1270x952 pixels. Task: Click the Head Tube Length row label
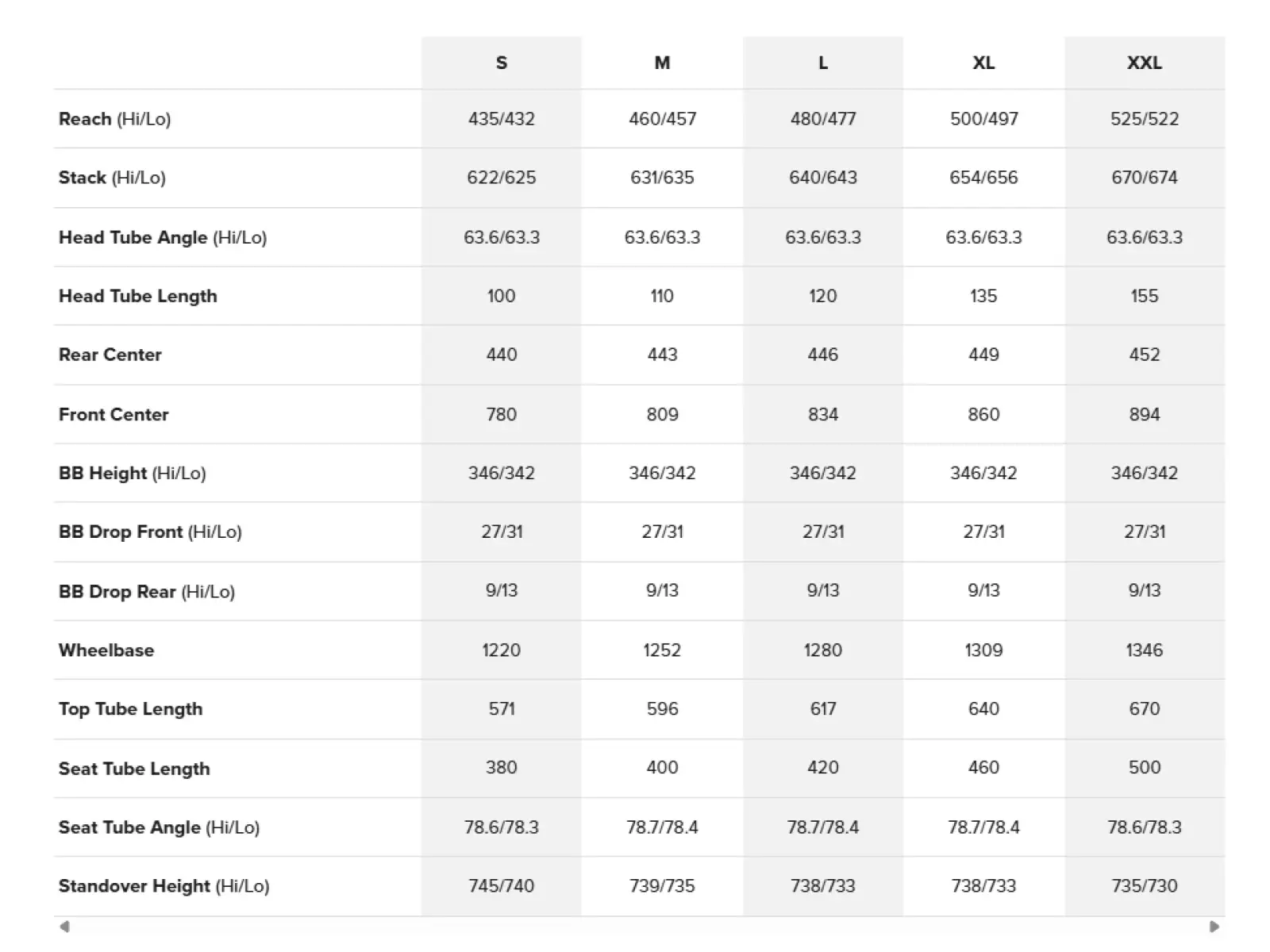(x=138, y=296)
